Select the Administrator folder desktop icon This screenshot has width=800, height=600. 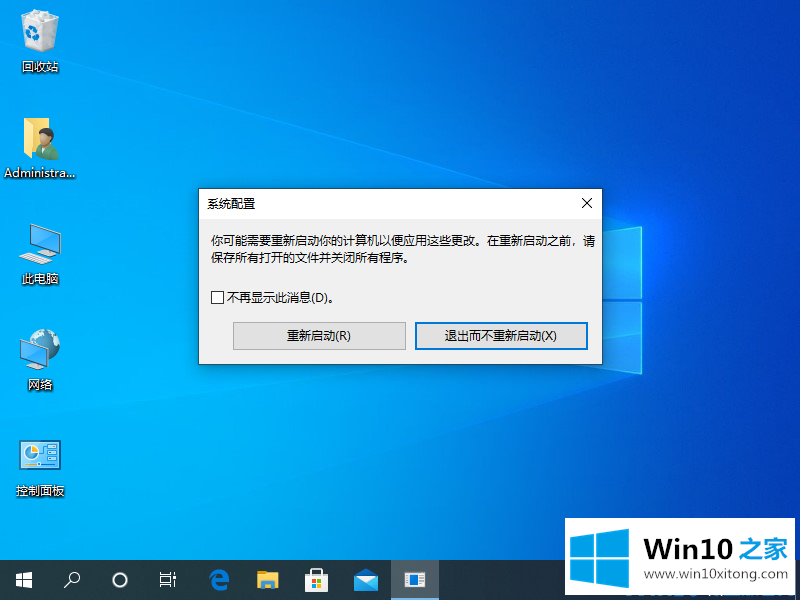point(40,148)
